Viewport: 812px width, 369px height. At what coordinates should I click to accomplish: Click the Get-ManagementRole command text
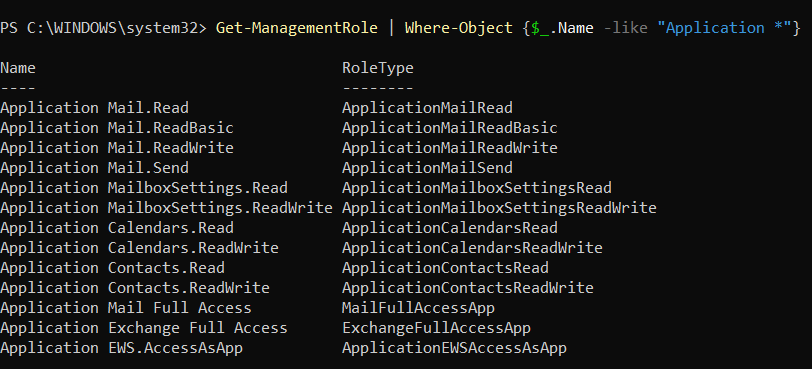297,27
